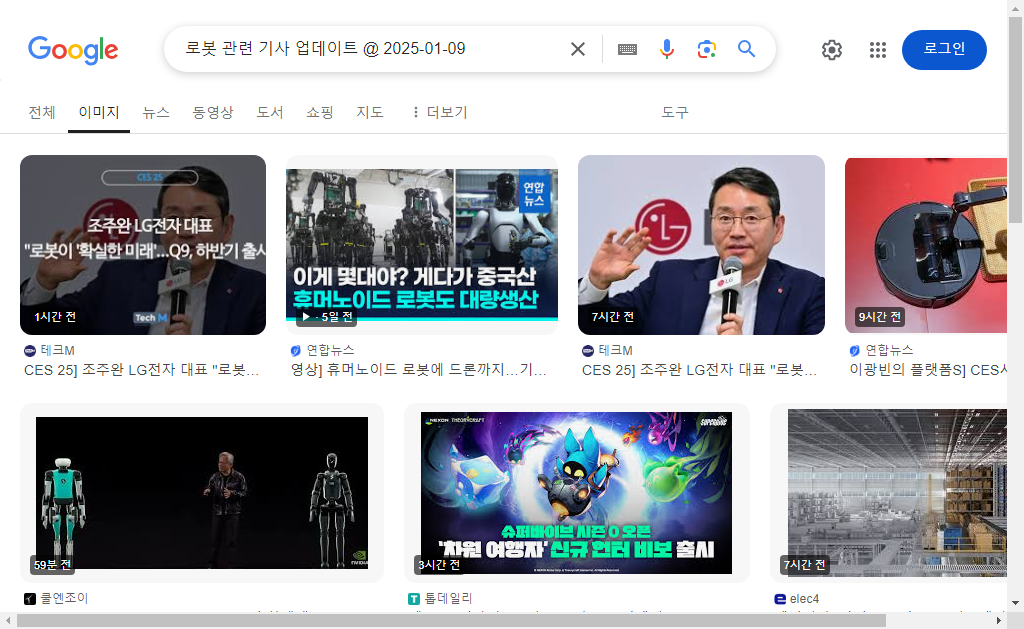
Task: Click the 톱데일리 source favicon
Action: tap(413, 598)
